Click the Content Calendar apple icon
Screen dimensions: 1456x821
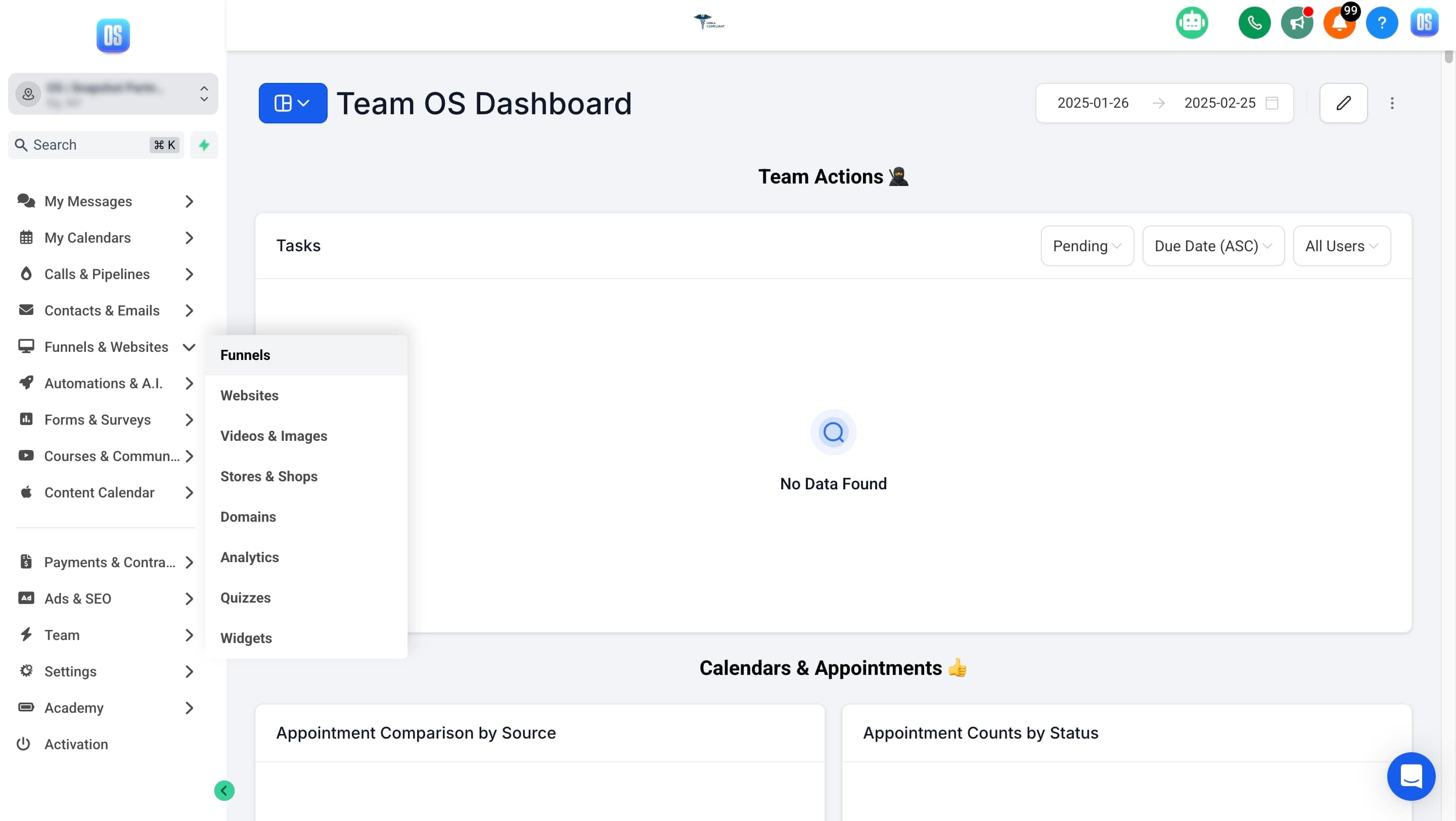[x=26, y=491]
